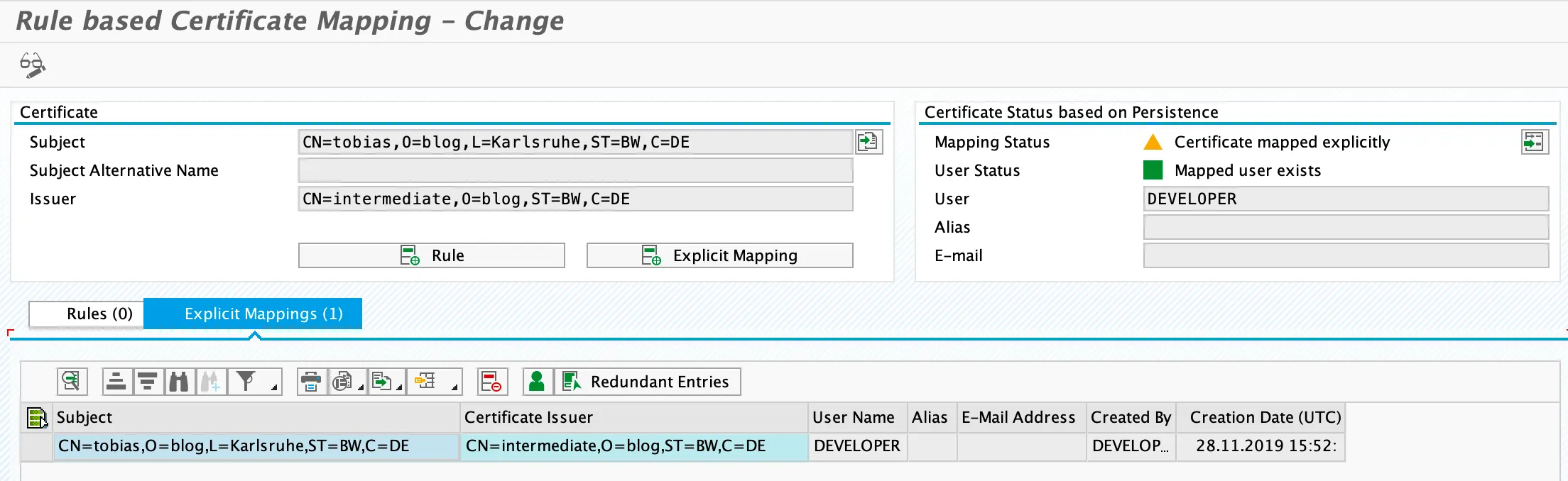Switch to the Rules (0) tab
The image size is (1568, 481).
99,314
